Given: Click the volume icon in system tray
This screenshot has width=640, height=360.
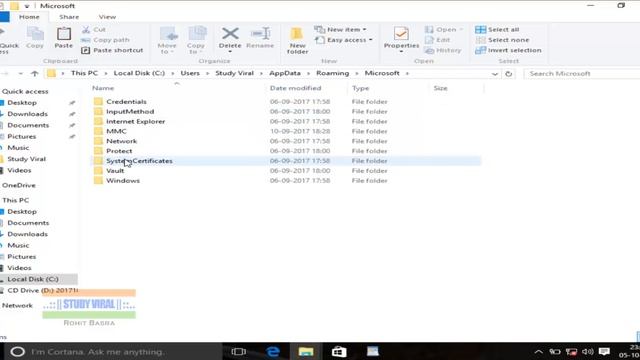Looking at the screenshot, I should click(587, 351).
